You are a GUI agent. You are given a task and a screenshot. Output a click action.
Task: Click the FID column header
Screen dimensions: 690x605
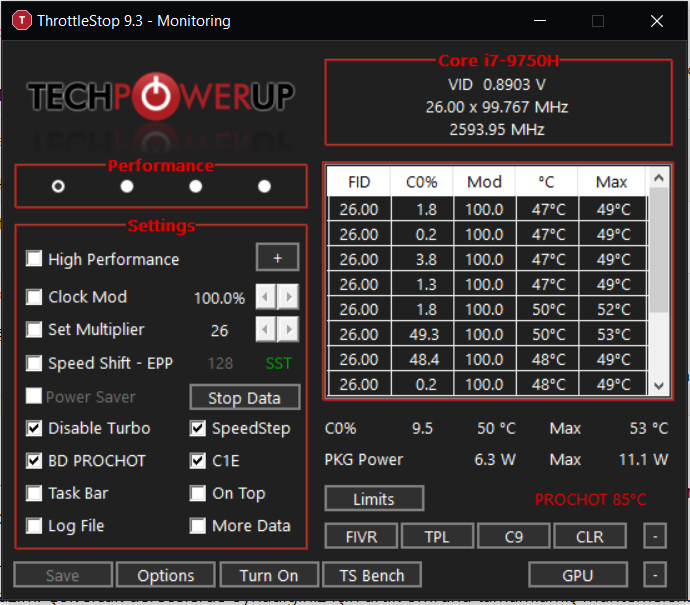click(x=359, y=182)
